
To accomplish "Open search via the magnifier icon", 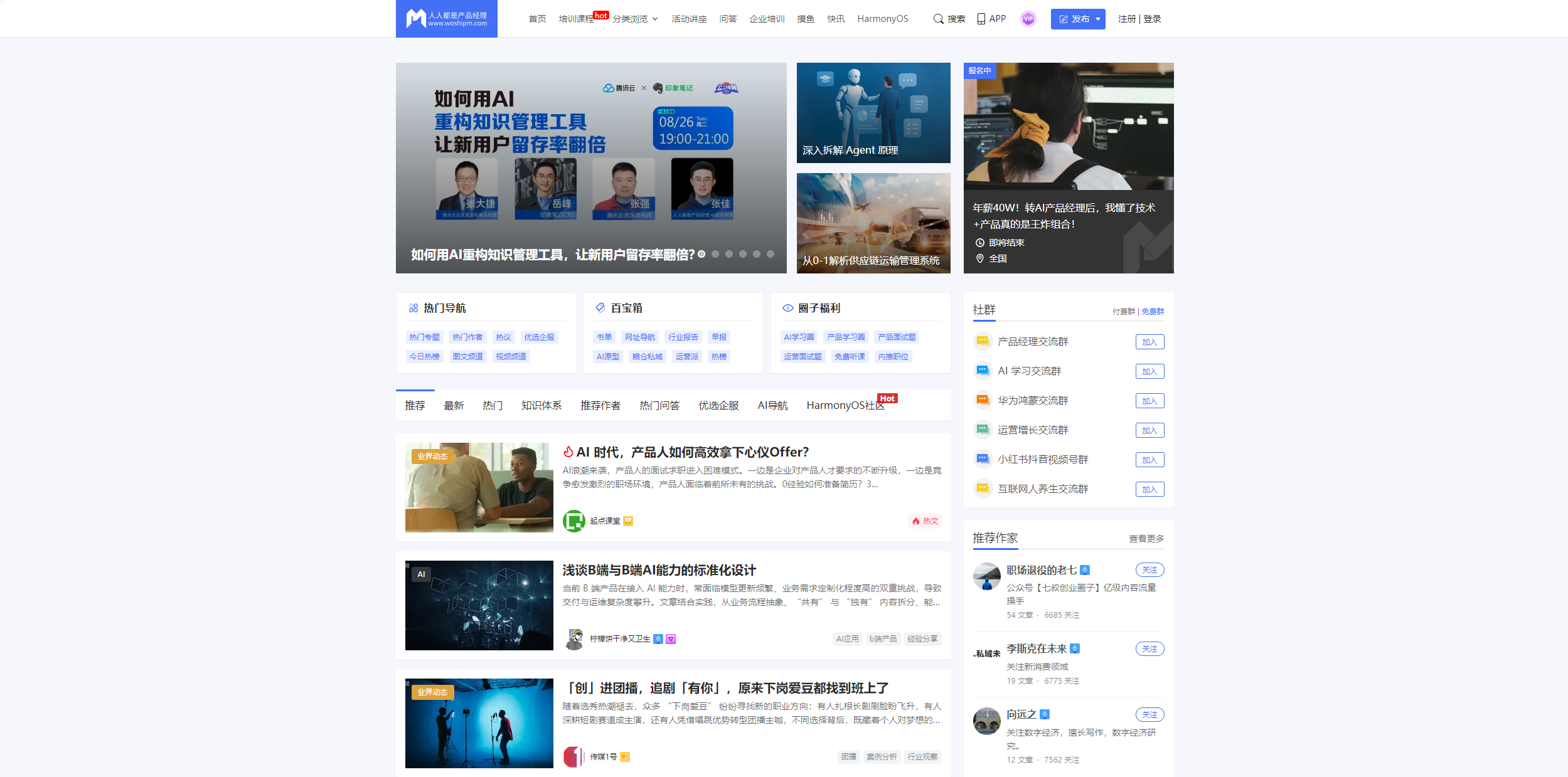I will (x=937, y=19).
